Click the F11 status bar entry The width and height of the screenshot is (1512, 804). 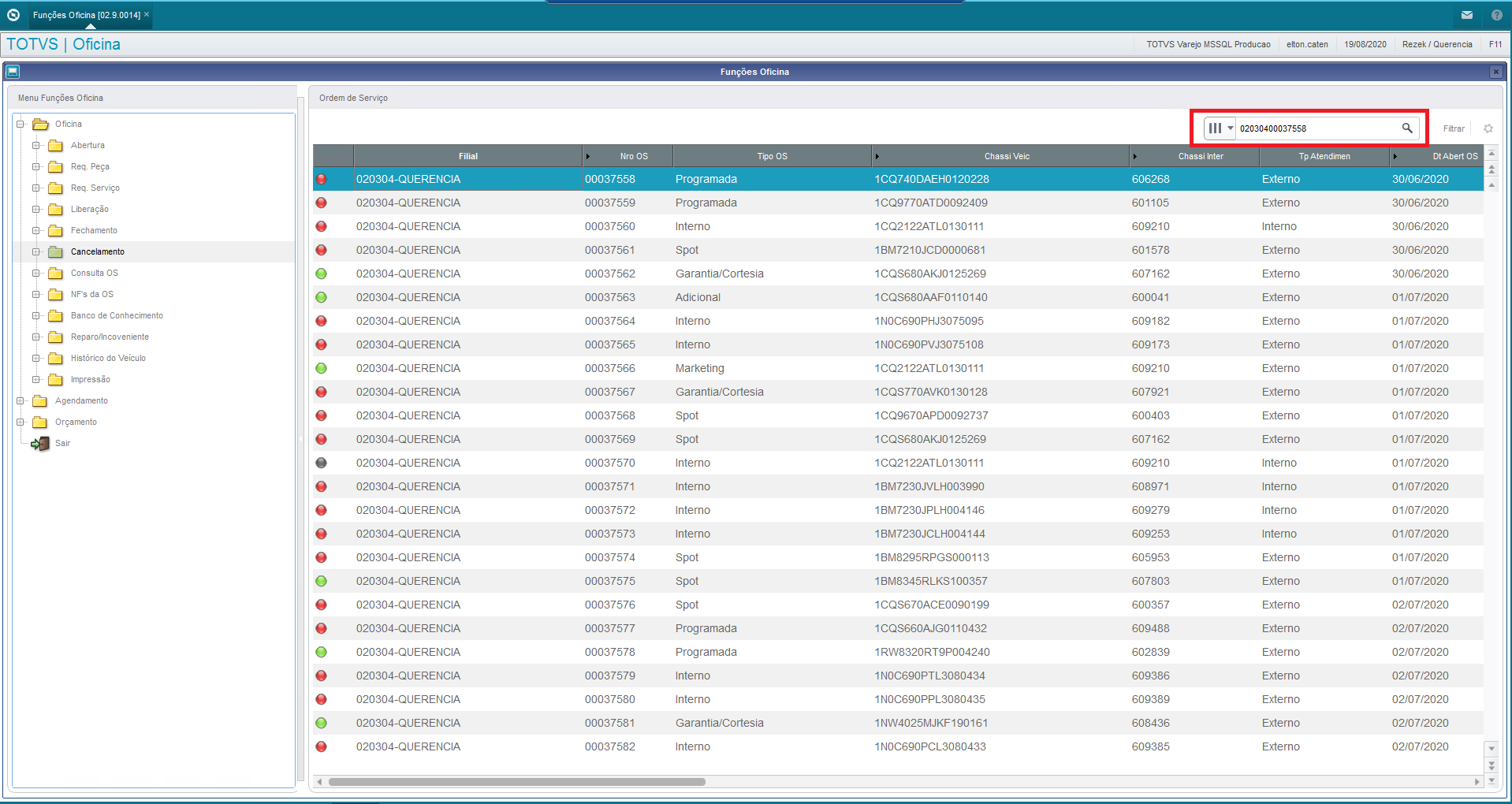click(x=1495, y=44)
